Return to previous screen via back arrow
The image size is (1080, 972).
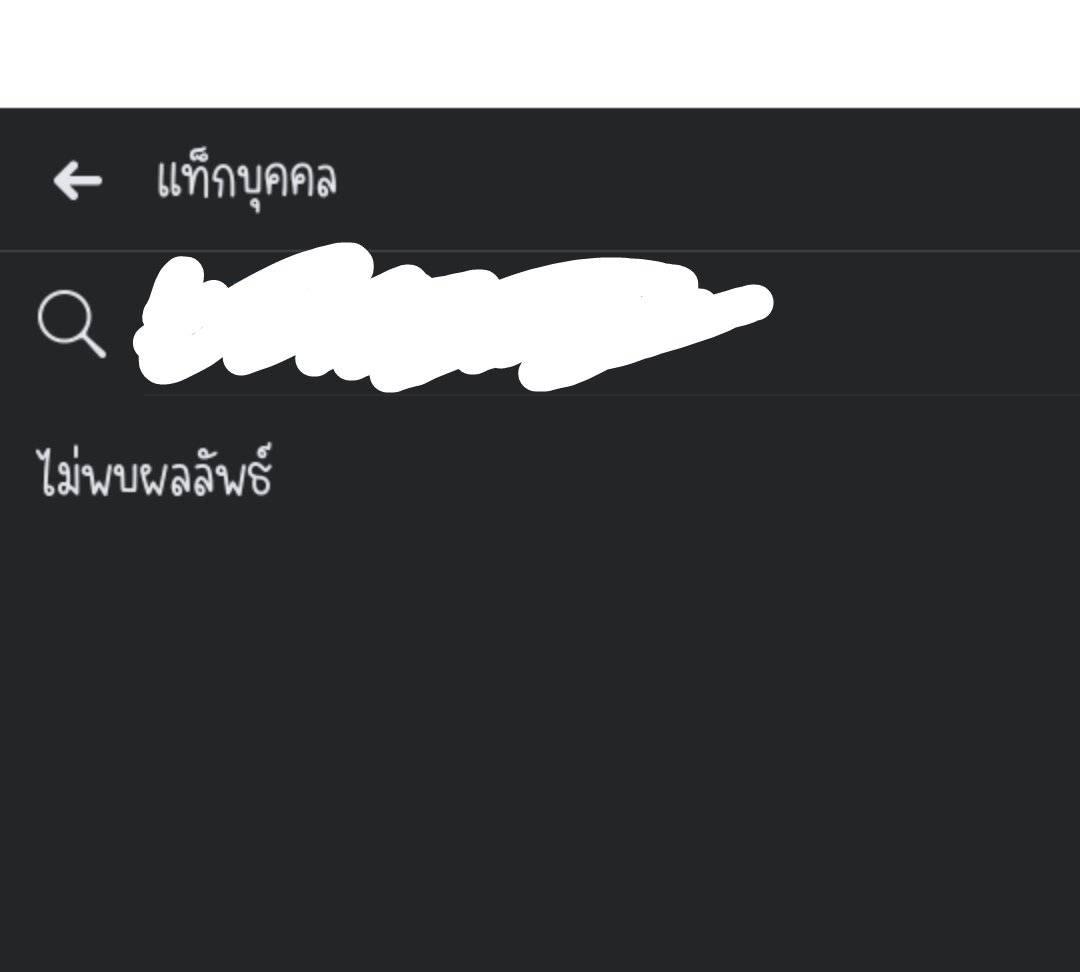77,180
